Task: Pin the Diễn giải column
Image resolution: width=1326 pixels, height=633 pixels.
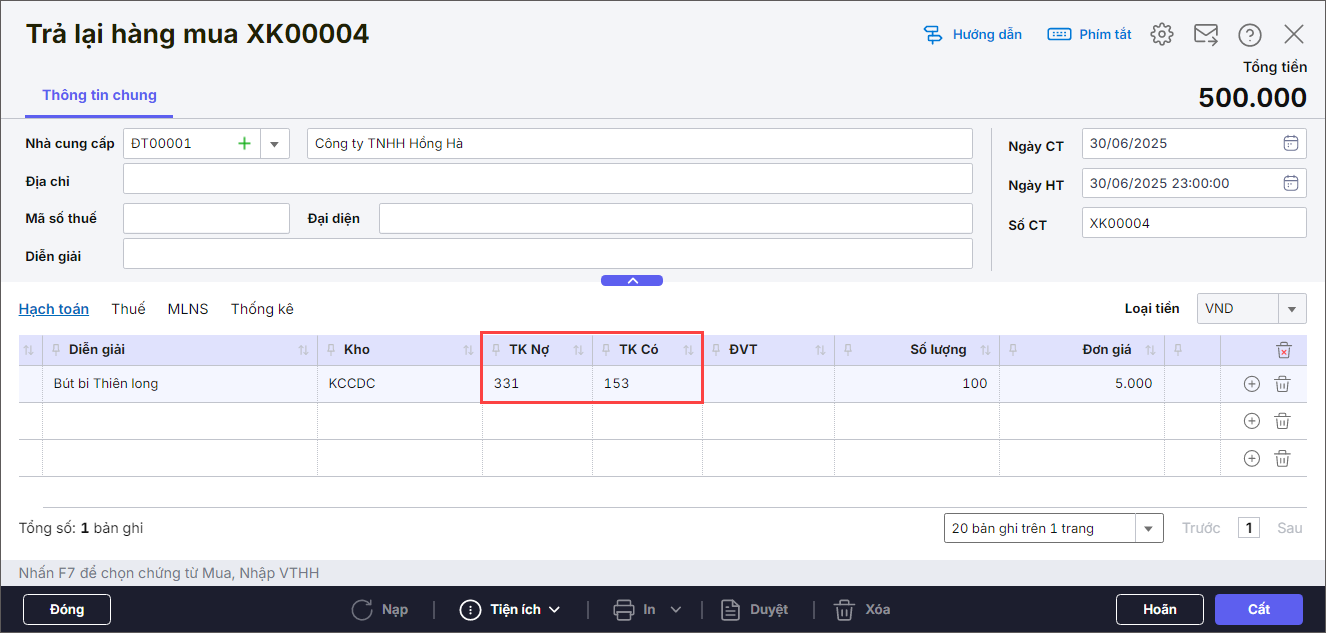Action: pyautogui.click(x=56, y=350)
